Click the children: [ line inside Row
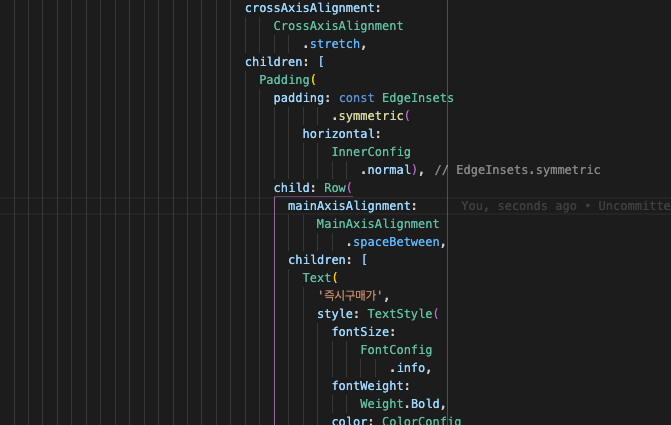 327,259
